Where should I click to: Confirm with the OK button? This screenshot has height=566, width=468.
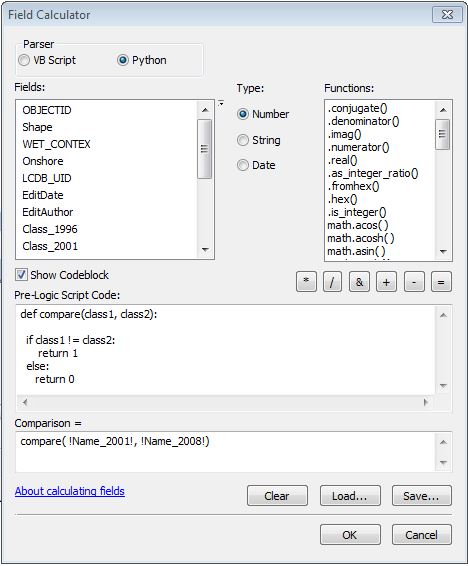pos(350,535)
